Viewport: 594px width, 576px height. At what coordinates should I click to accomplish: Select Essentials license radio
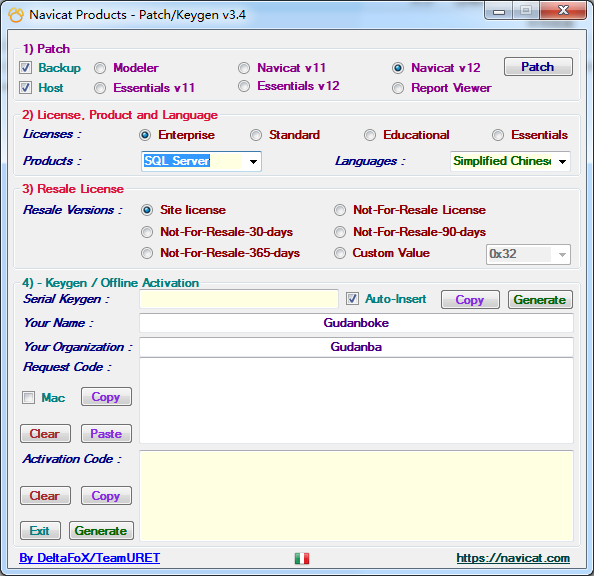click(498, 135)
